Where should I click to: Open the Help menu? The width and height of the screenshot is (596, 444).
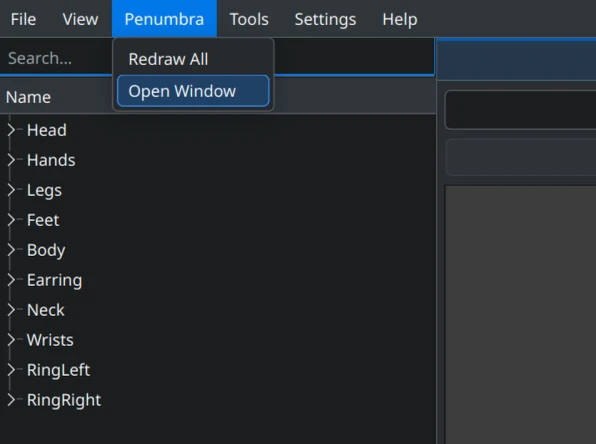(400, 19)
